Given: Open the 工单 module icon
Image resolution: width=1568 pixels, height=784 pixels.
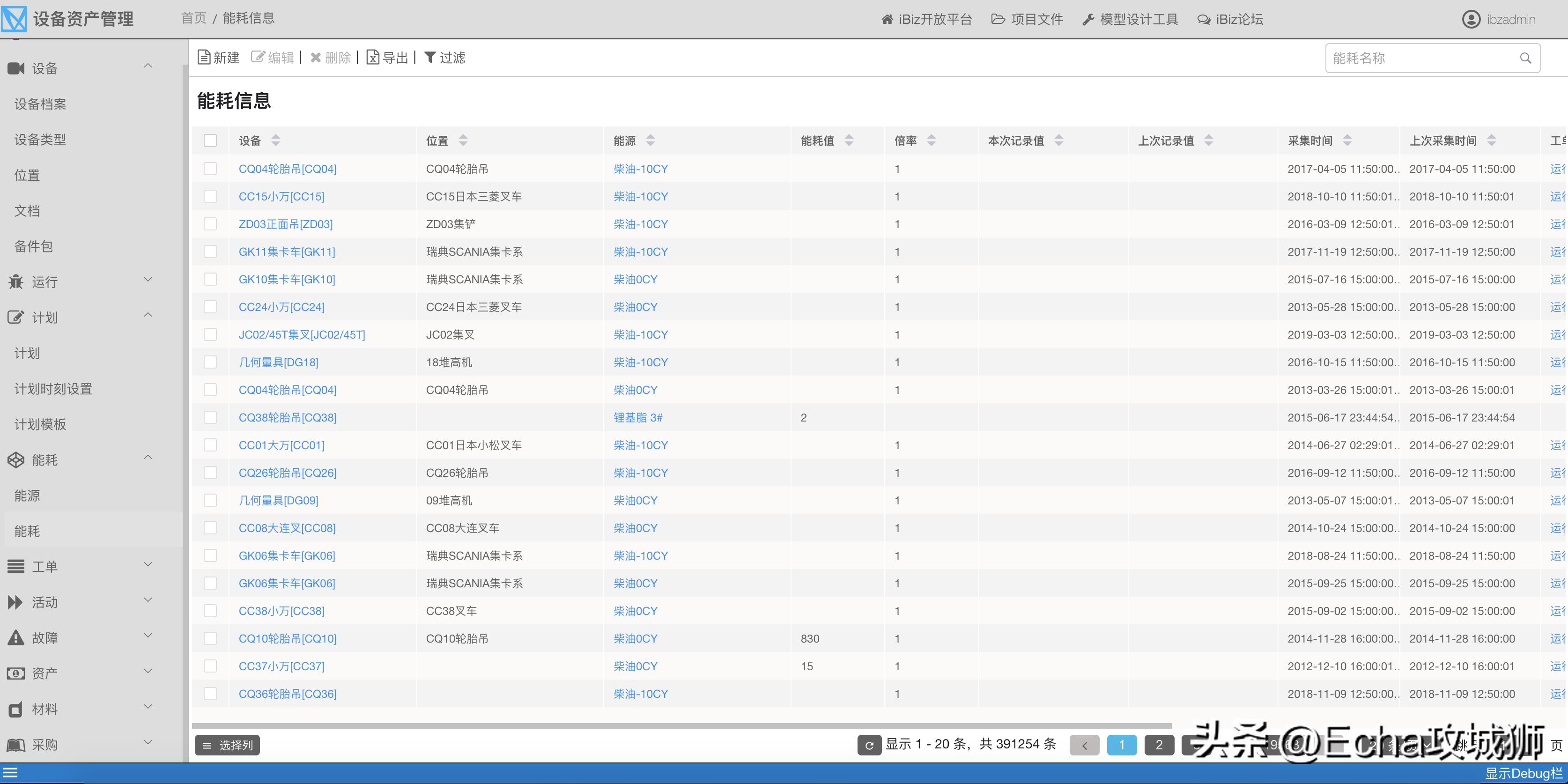Looking at the screenshot, I should 17,566.
